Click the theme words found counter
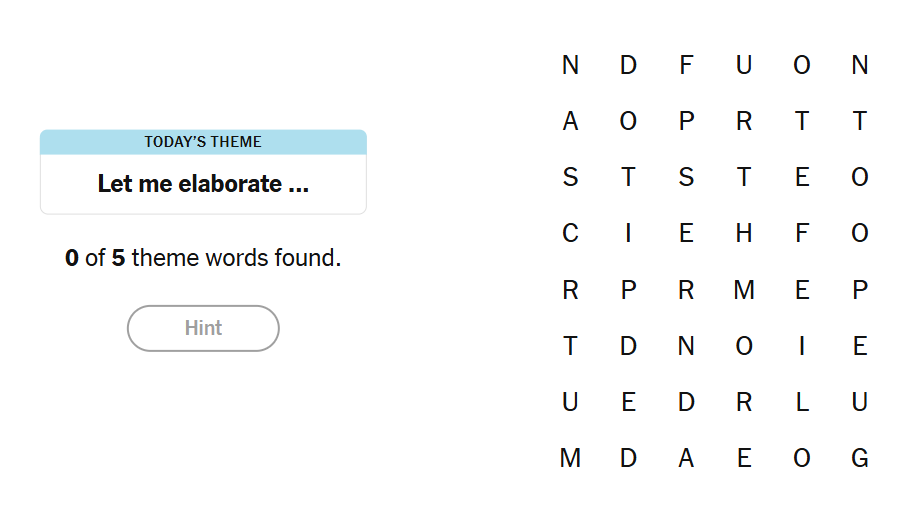This screenshot has width=914, height=526. (203, 258)
